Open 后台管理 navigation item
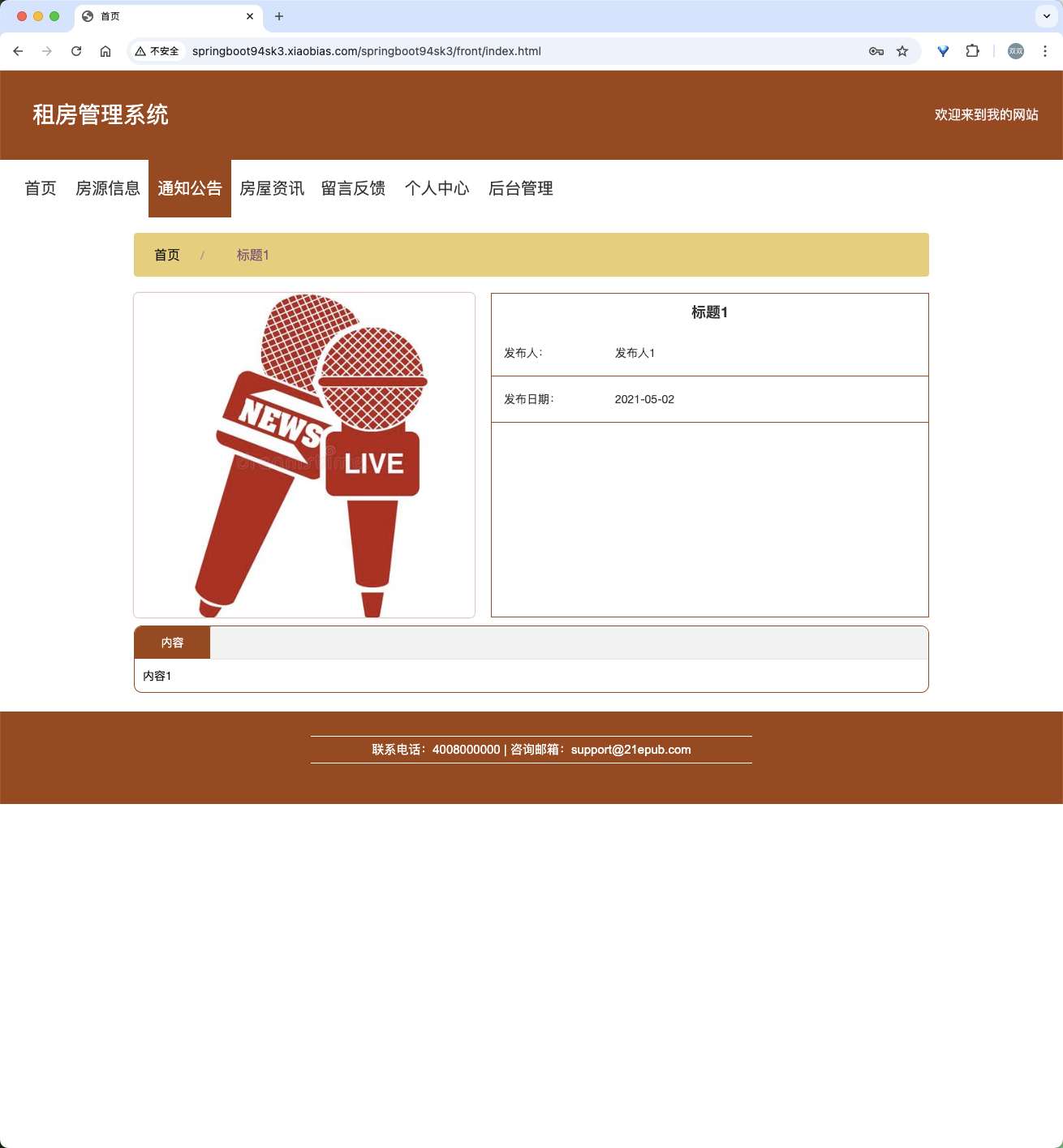 521,188
